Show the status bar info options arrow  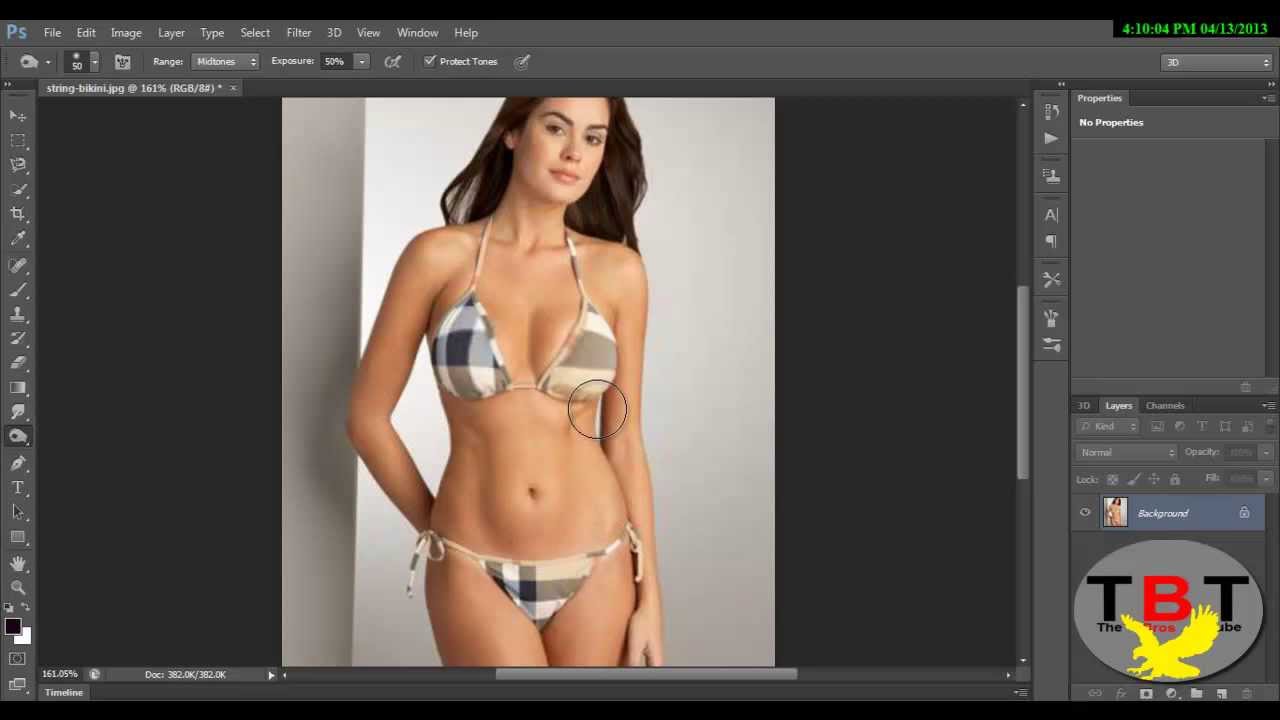tap(271, 675)
